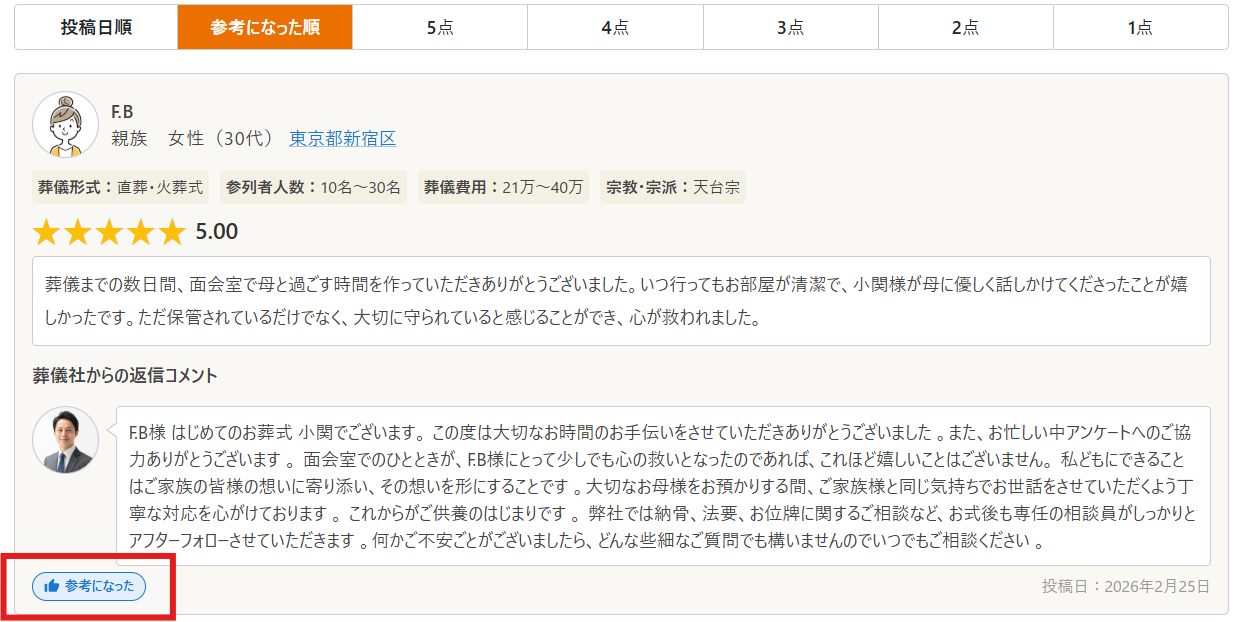Screen dimensions: 1241x622
Task: Click the 宗教・宗派 天台宗 tag
Action: point(673,187)
